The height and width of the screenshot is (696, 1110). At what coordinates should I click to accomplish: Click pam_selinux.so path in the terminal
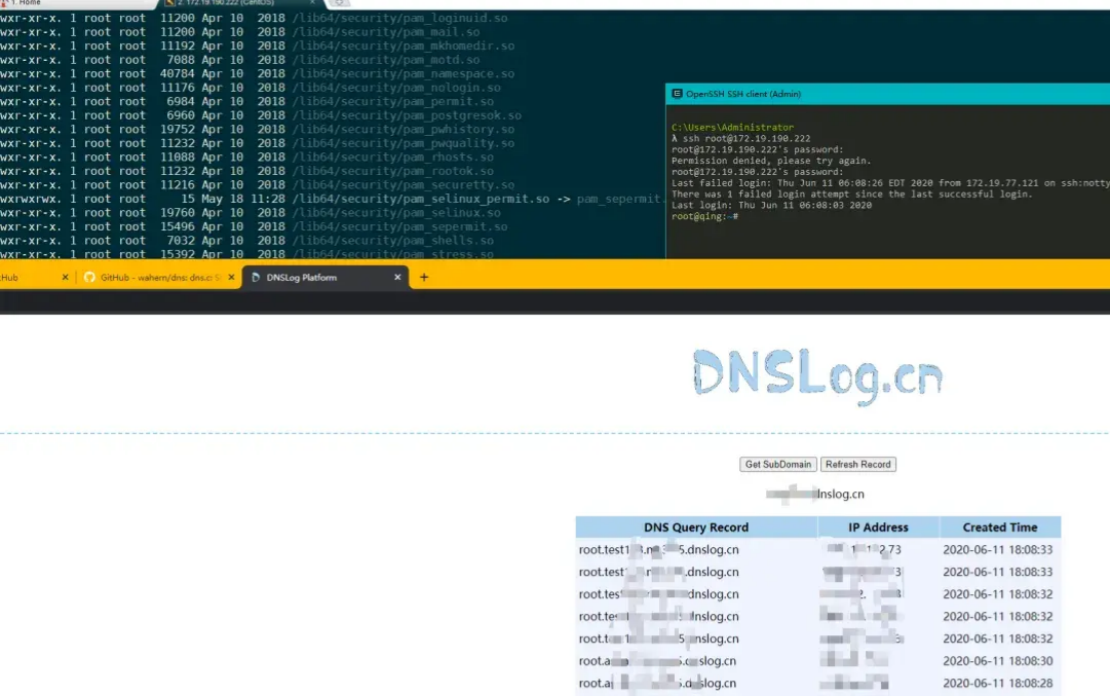[x=396, y=213]
